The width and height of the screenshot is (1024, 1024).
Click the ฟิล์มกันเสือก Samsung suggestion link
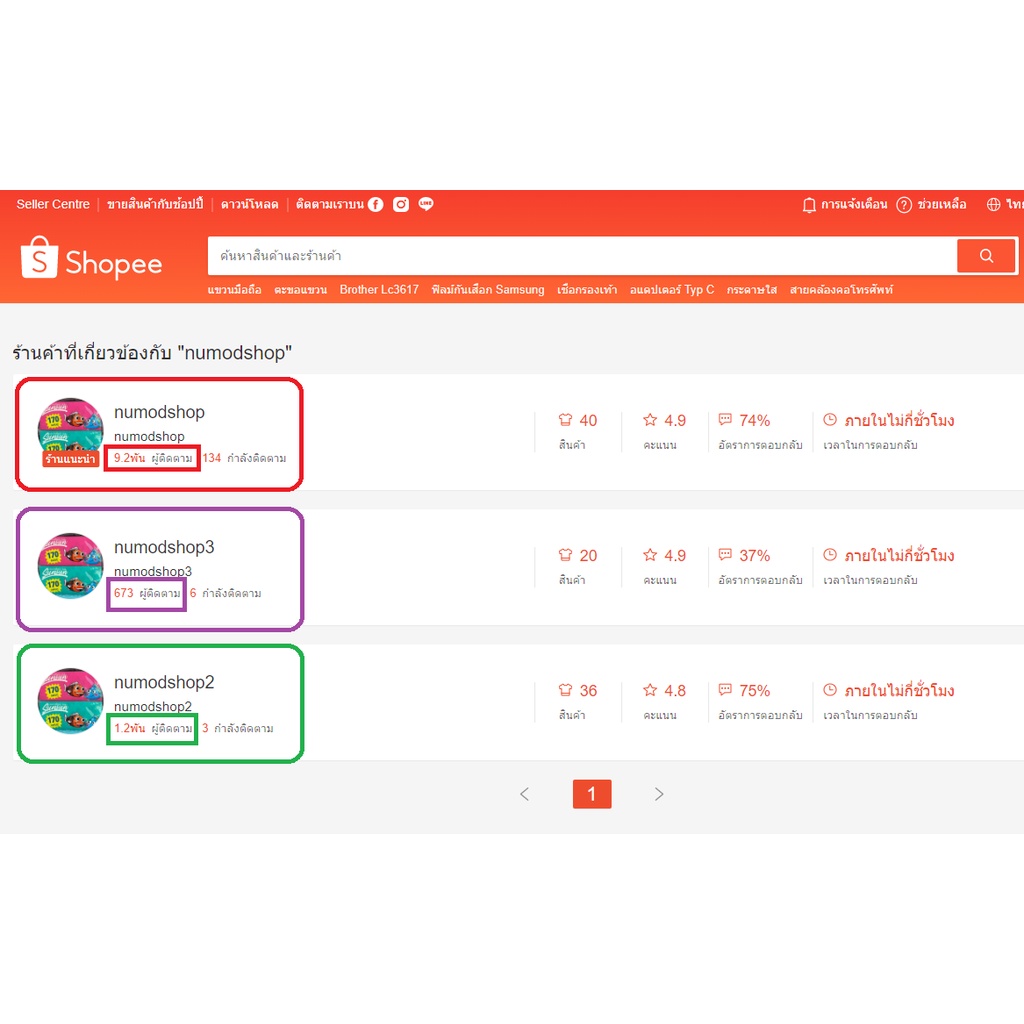point(488,290)
